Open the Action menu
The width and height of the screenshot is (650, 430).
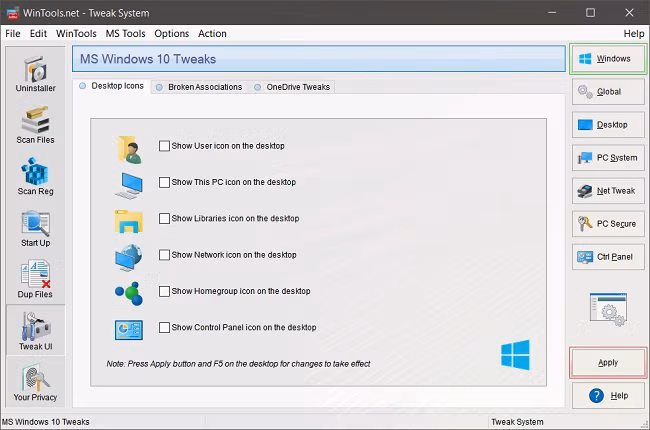pos(212,34)
